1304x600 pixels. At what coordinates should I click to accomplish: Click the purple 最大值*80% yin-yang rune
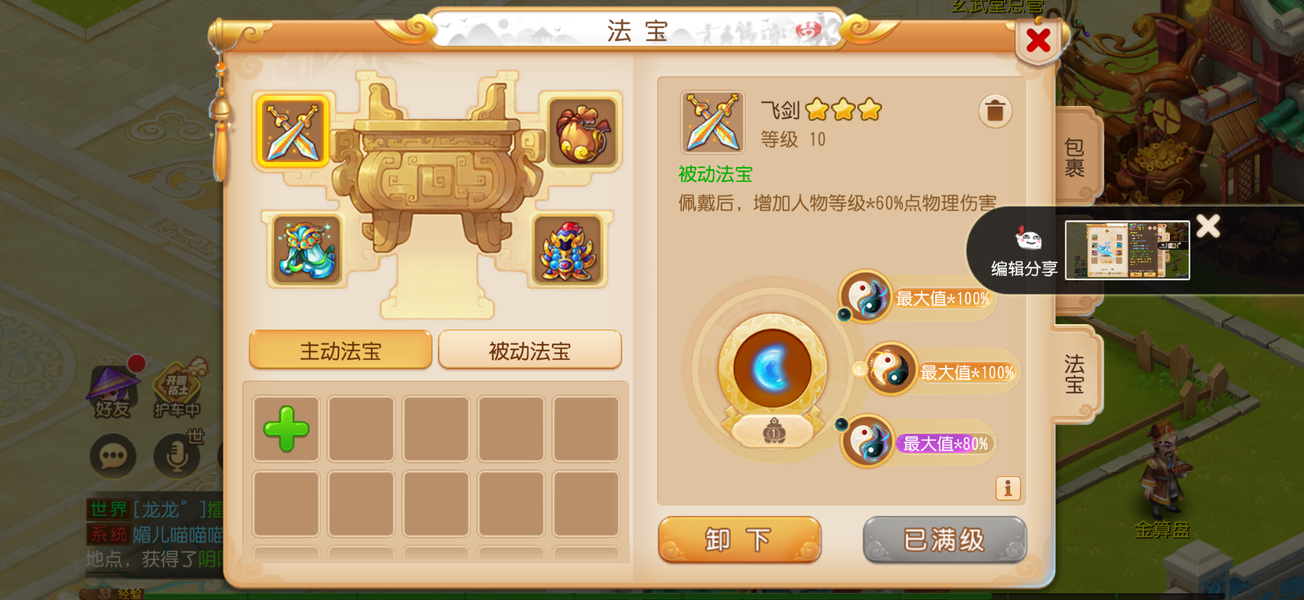click(x=866, y=442)
